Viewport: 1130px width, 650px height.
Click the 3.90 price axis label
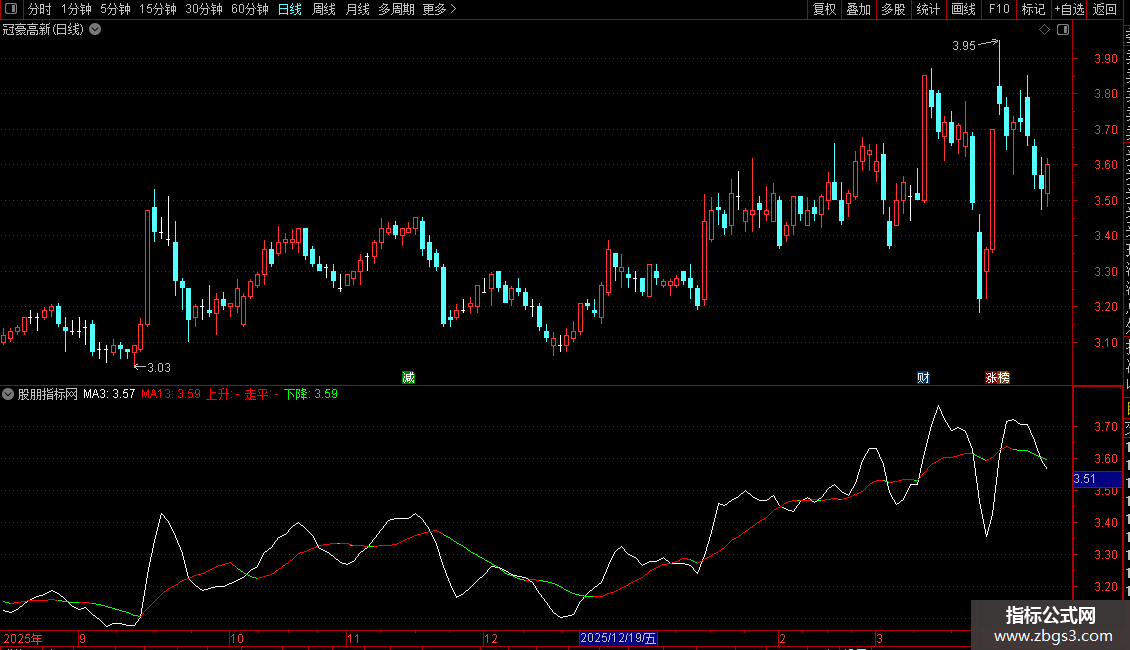[1105, 58]
